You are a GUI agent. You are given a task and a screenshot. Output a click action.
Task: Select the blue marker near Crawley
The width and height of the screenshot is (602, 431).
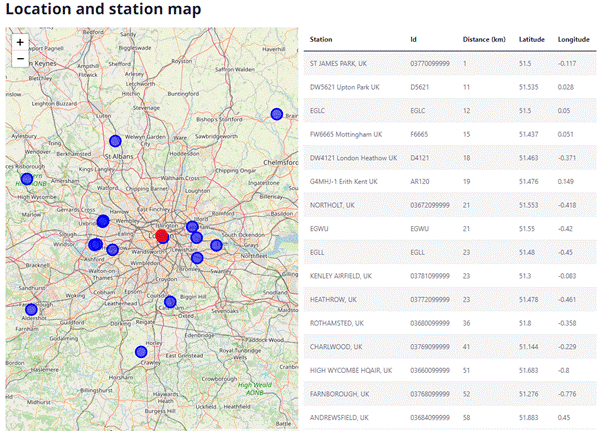[x=141, y=351]
